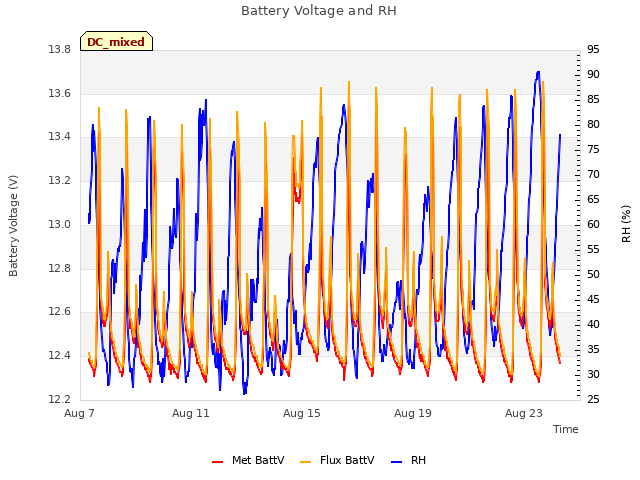The height and width of the screenshot is (480, 640).
Task: Click the 60 RH tick label
Action: coord(593,224)
